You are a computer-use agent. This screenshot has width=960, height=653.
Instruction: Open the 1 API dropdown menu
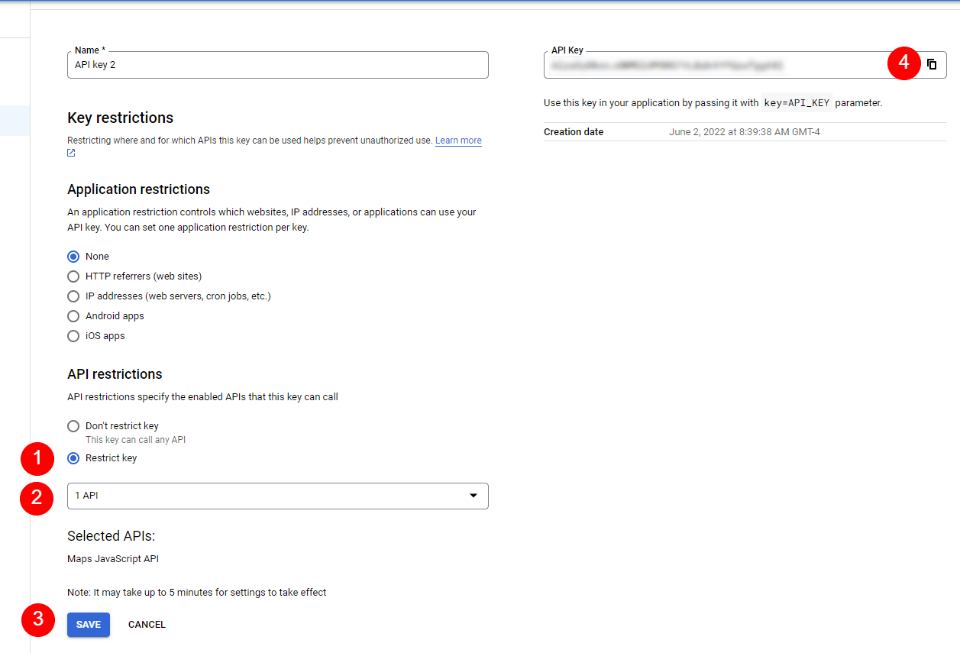(277, 495)
